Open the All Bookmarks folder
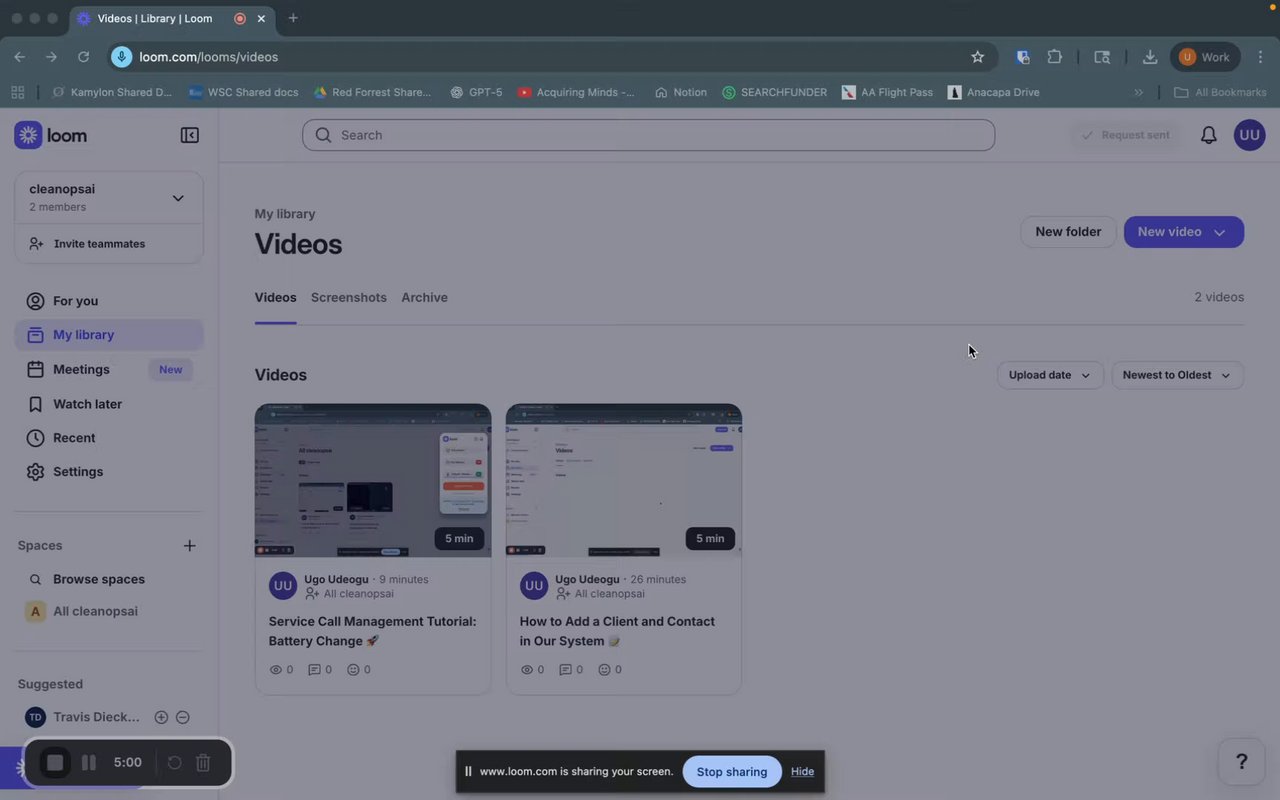Viewport: 1280px width, 800px height. coord(1220,92)
